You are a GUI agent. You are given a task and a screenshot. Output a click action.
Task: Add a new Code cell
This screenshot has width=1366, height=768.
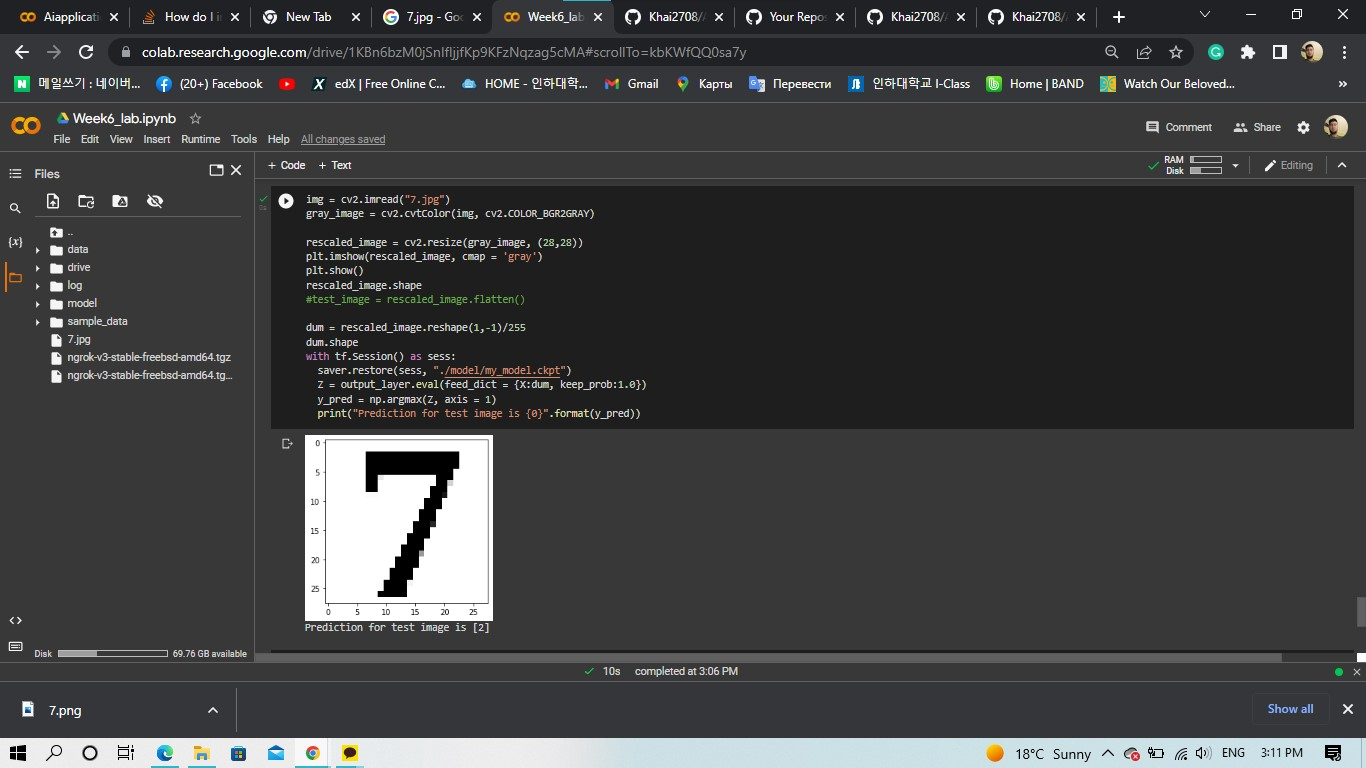287,165
